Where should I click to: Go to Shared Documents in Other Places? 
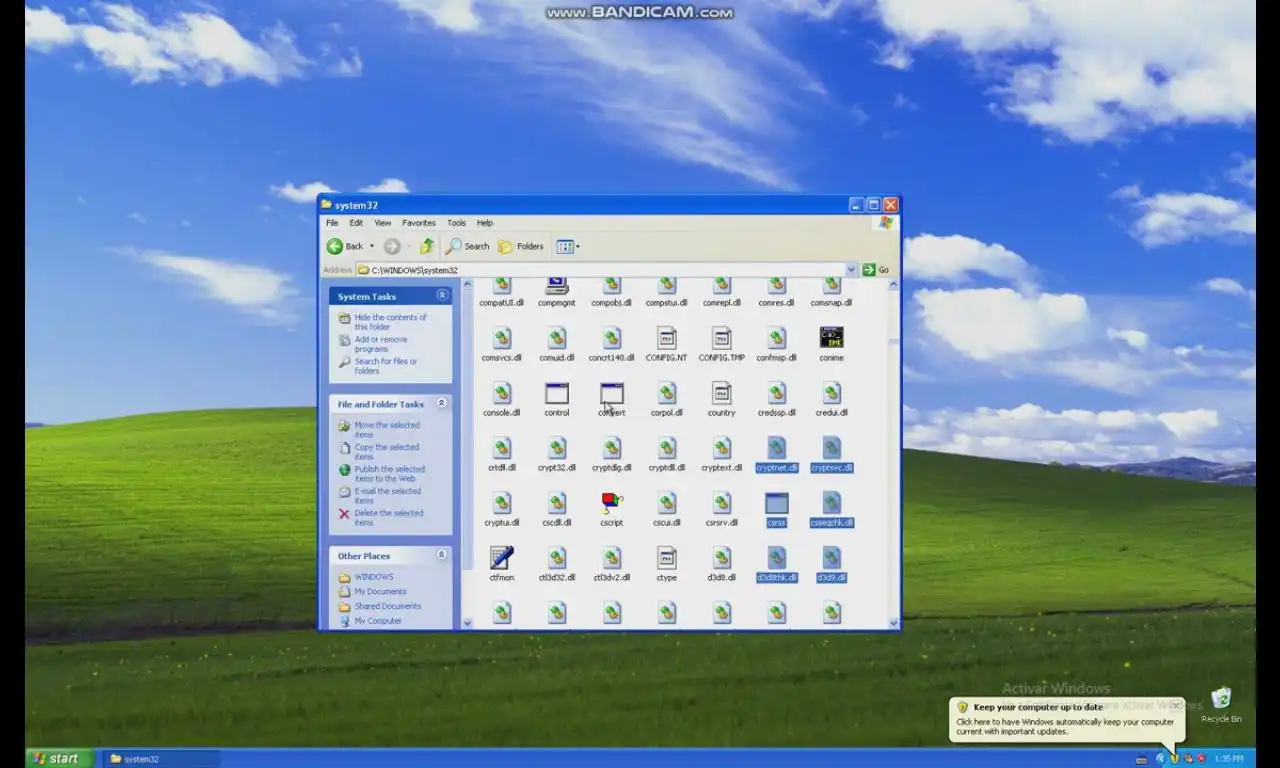tap(388, 606)
